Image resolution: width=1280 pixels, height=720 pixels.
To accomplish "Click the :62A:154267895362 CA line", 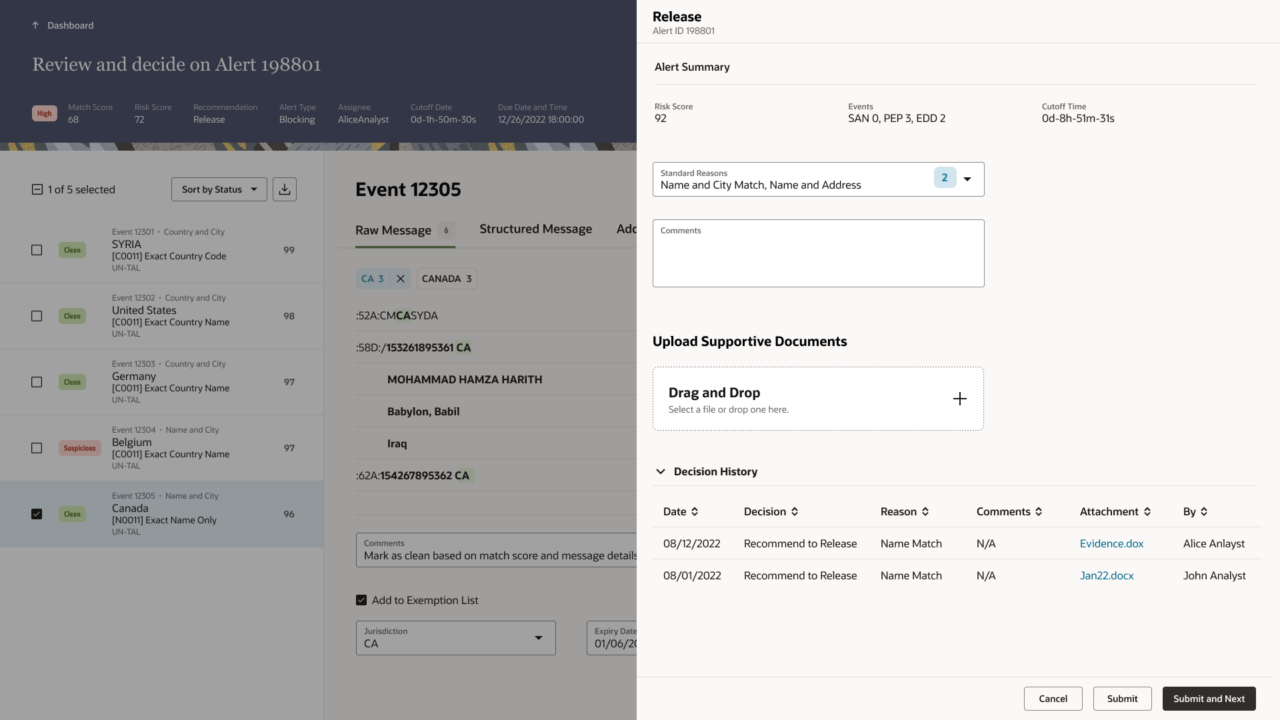I will [412, 476].
